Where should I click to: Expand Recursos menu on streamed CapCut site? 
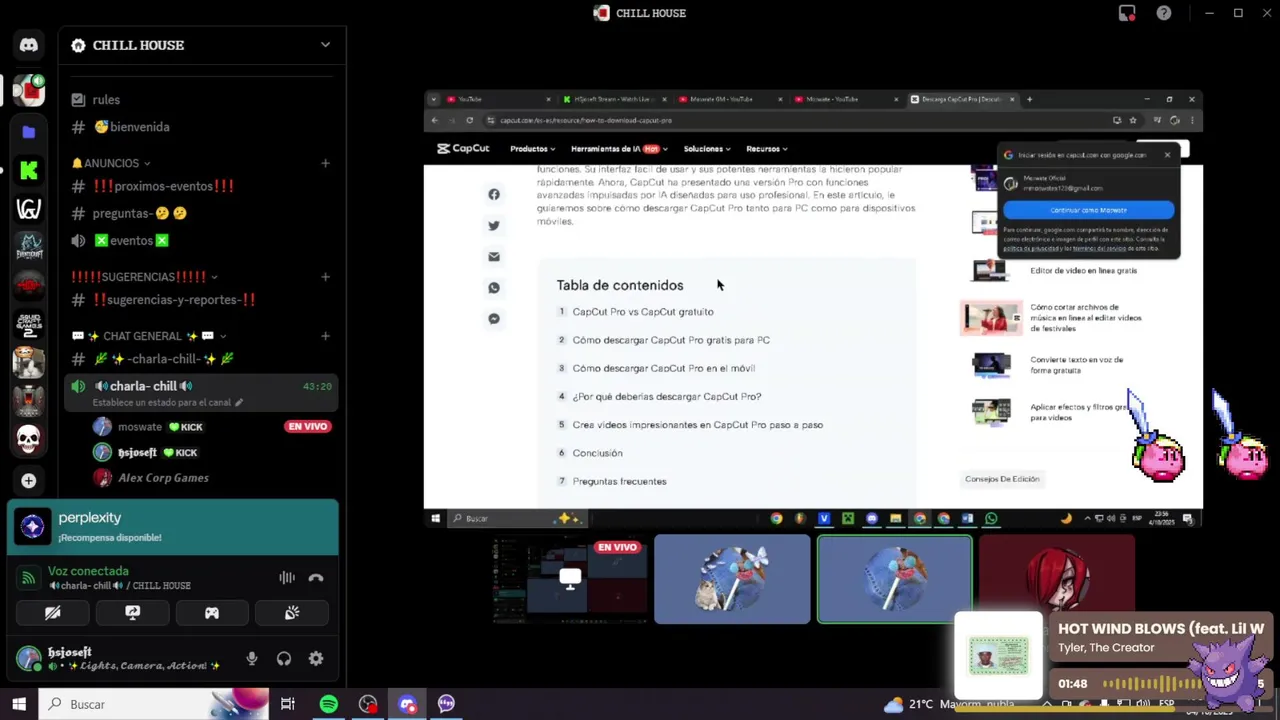767,149
